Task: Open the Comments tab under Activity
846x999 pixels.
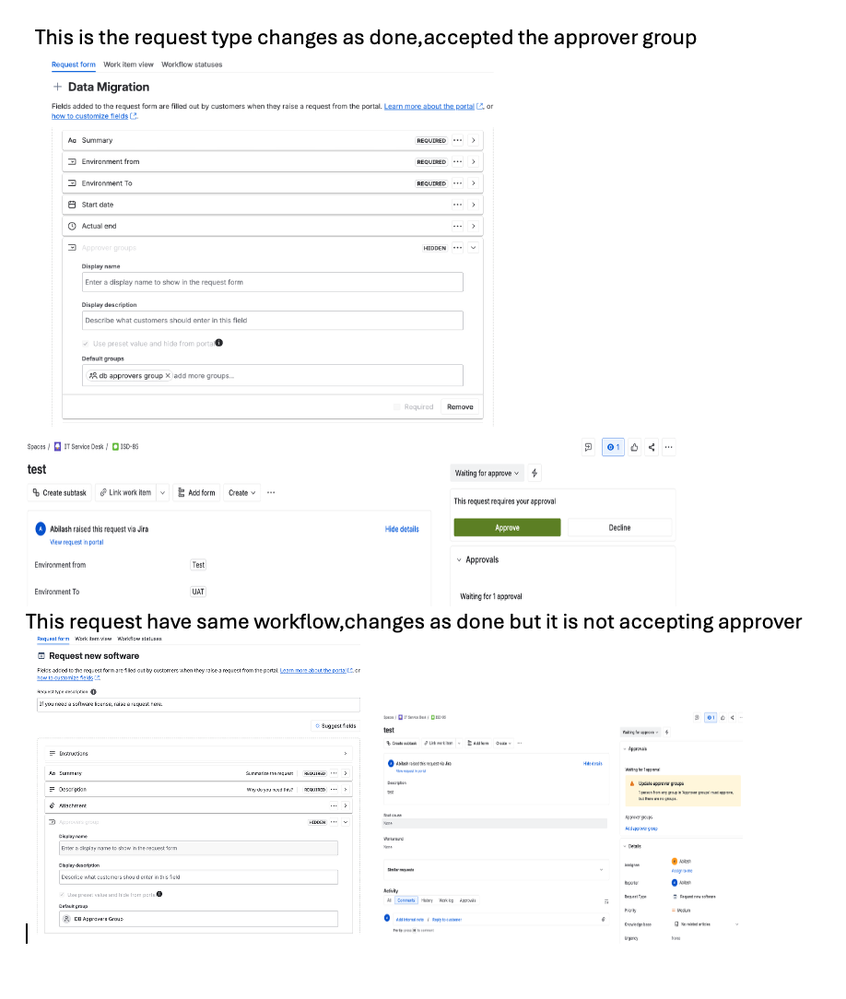Action: pyautogui.click(x=408, y=901)
